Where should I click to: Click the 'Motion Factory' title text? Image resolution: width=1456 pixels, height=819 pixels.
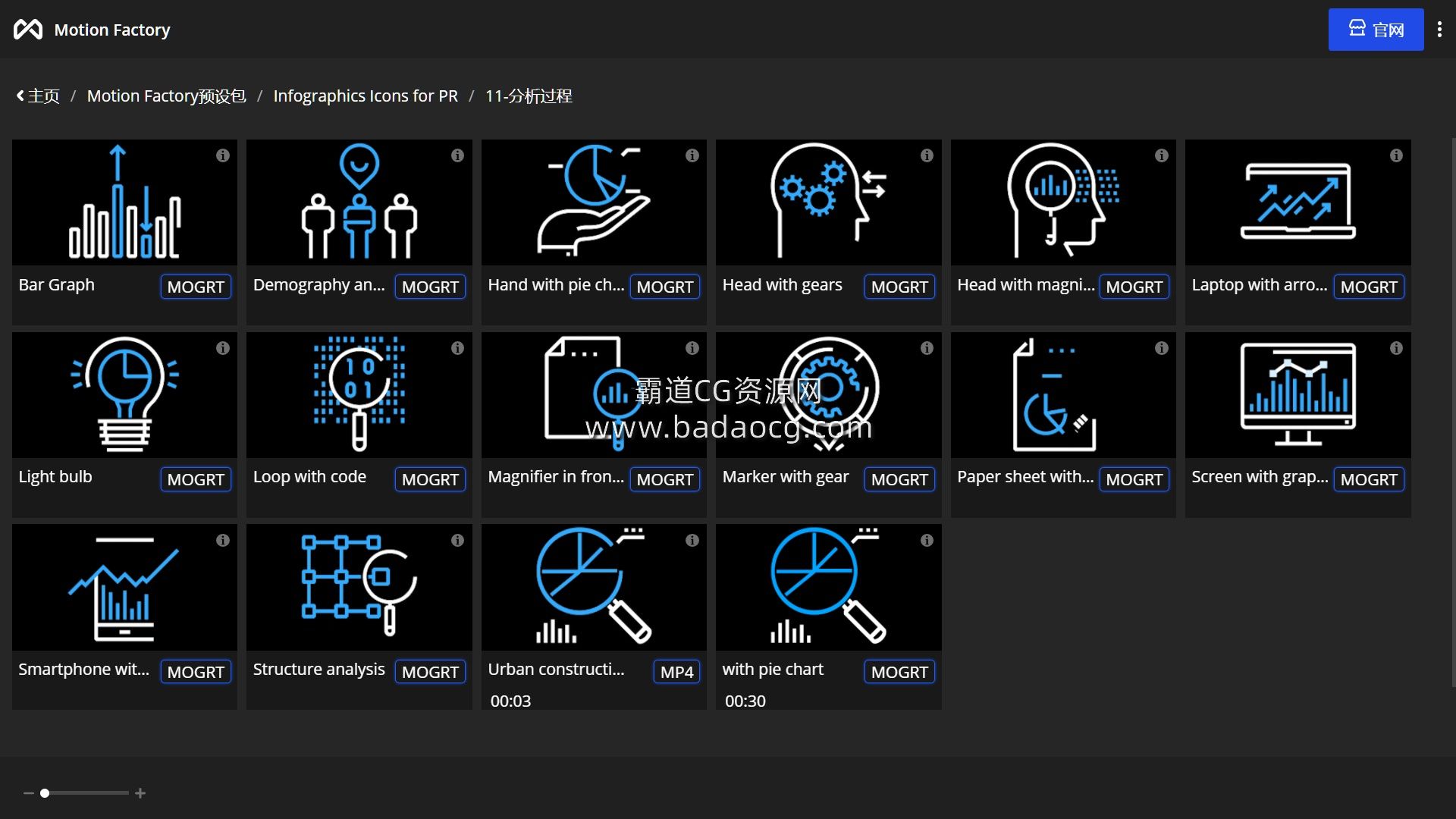112,30
